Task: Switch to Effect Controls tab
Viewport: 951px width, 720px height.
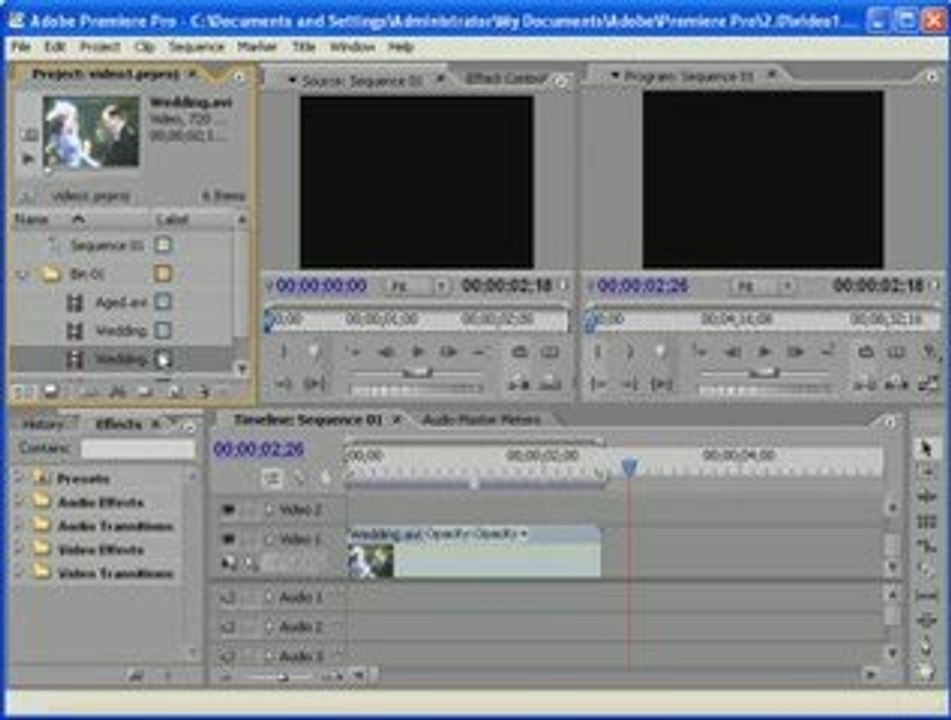Action: tap(506, 79)
